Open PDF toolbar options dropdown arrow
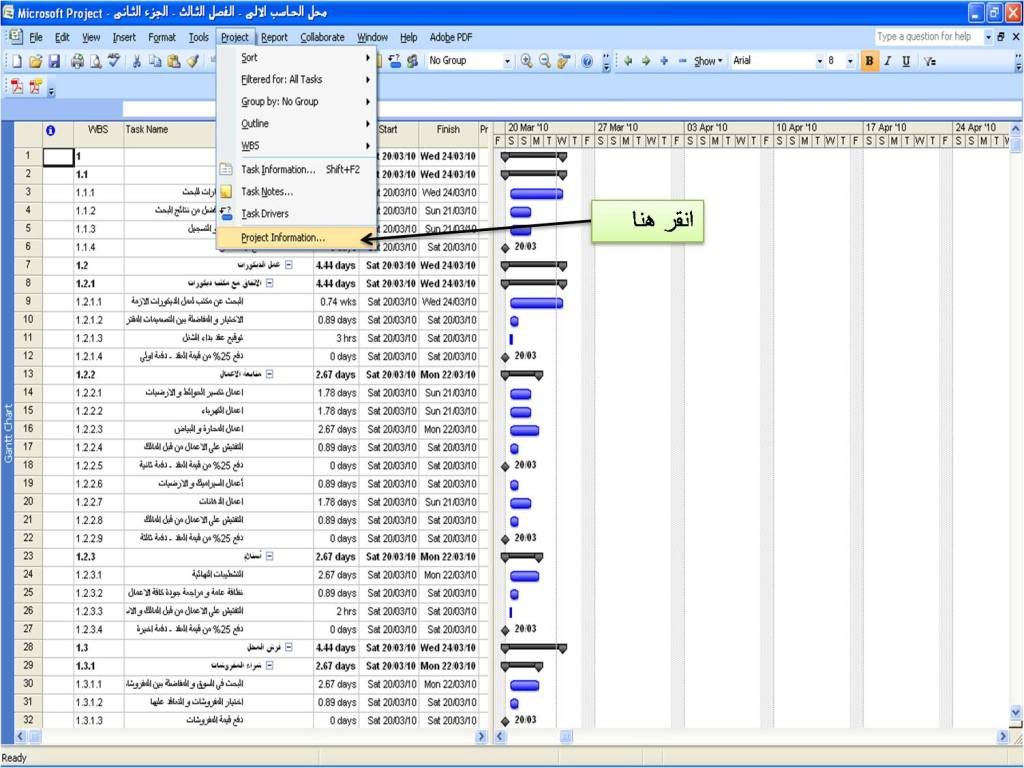The height and width of the screenshot is (768, 1024). tap(52, 91)
